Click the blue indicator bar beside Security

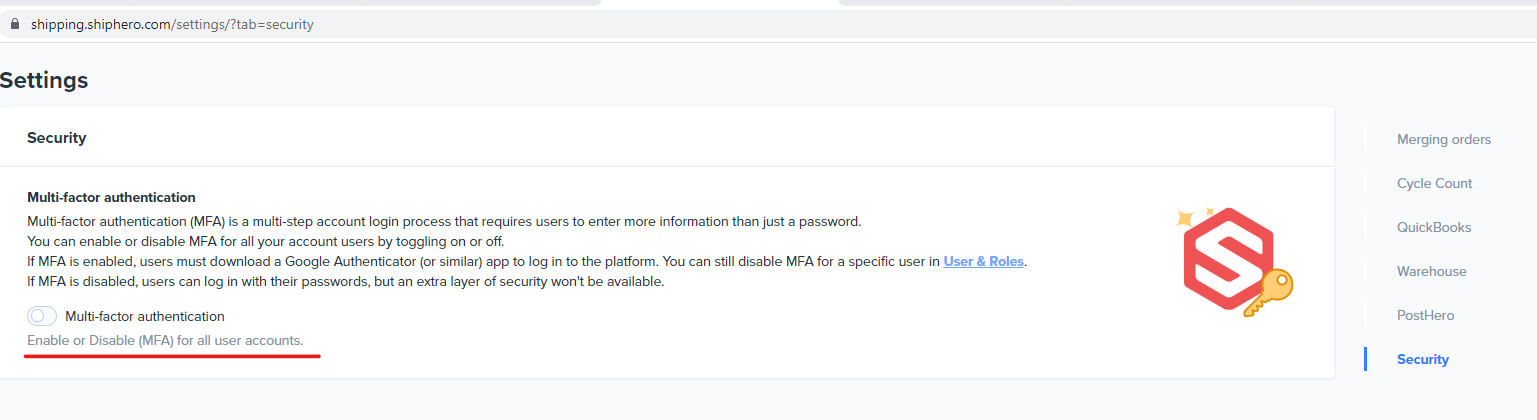click(x=1365, y=359)
